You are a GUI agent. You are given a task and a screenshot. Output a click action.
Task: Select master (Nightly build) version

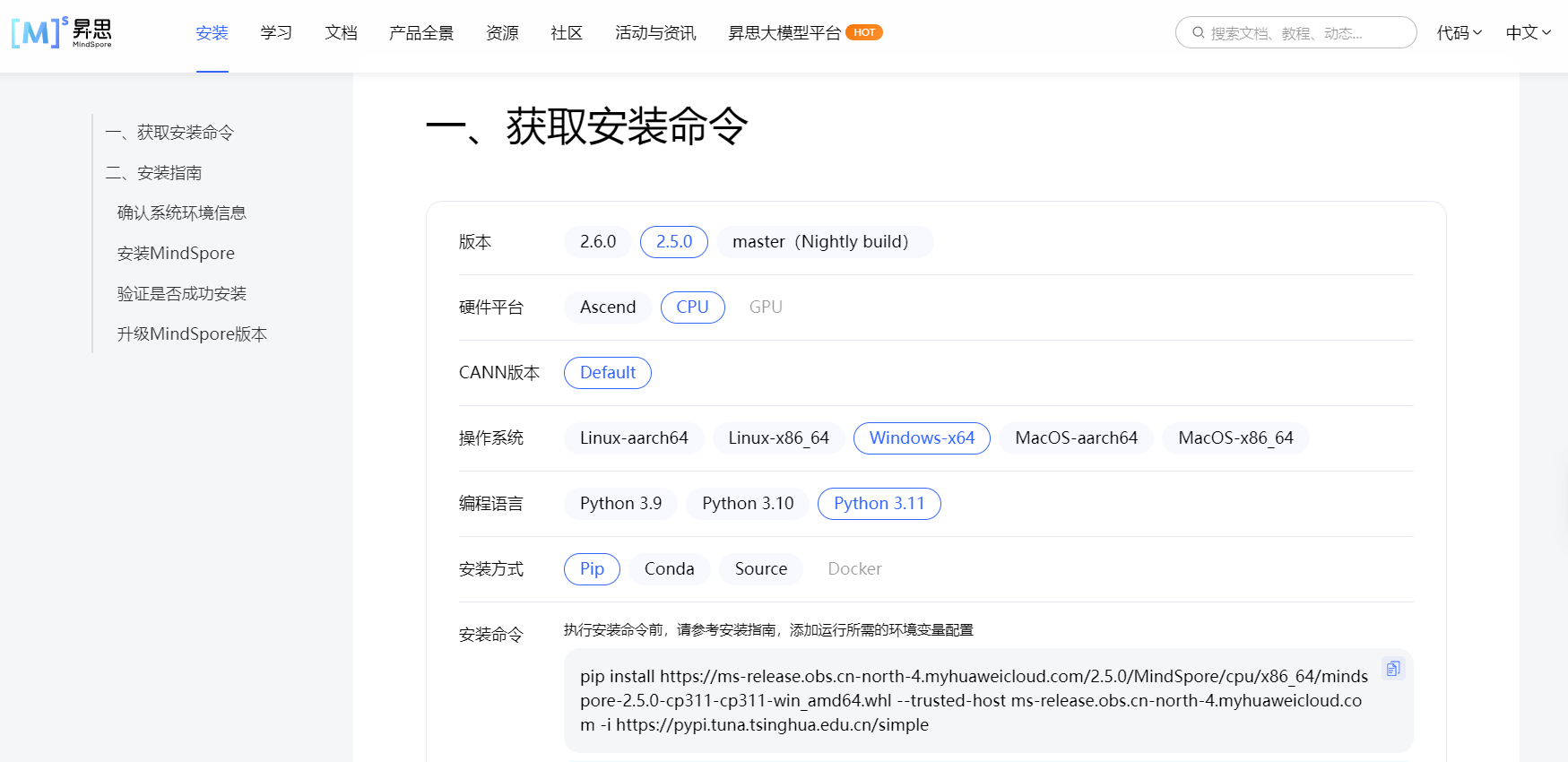click(825, 242)
